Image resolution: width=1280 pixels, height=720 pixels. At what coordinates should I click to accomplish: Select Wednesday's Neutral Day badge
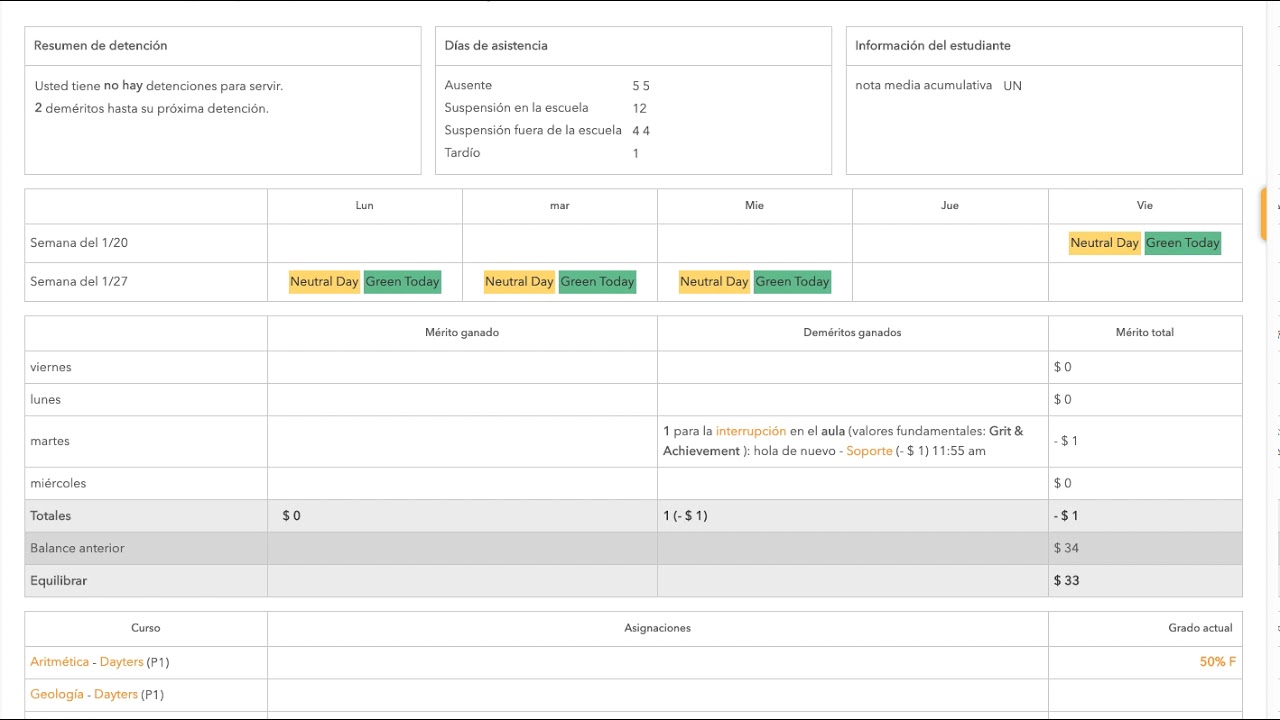pos(714,282)
